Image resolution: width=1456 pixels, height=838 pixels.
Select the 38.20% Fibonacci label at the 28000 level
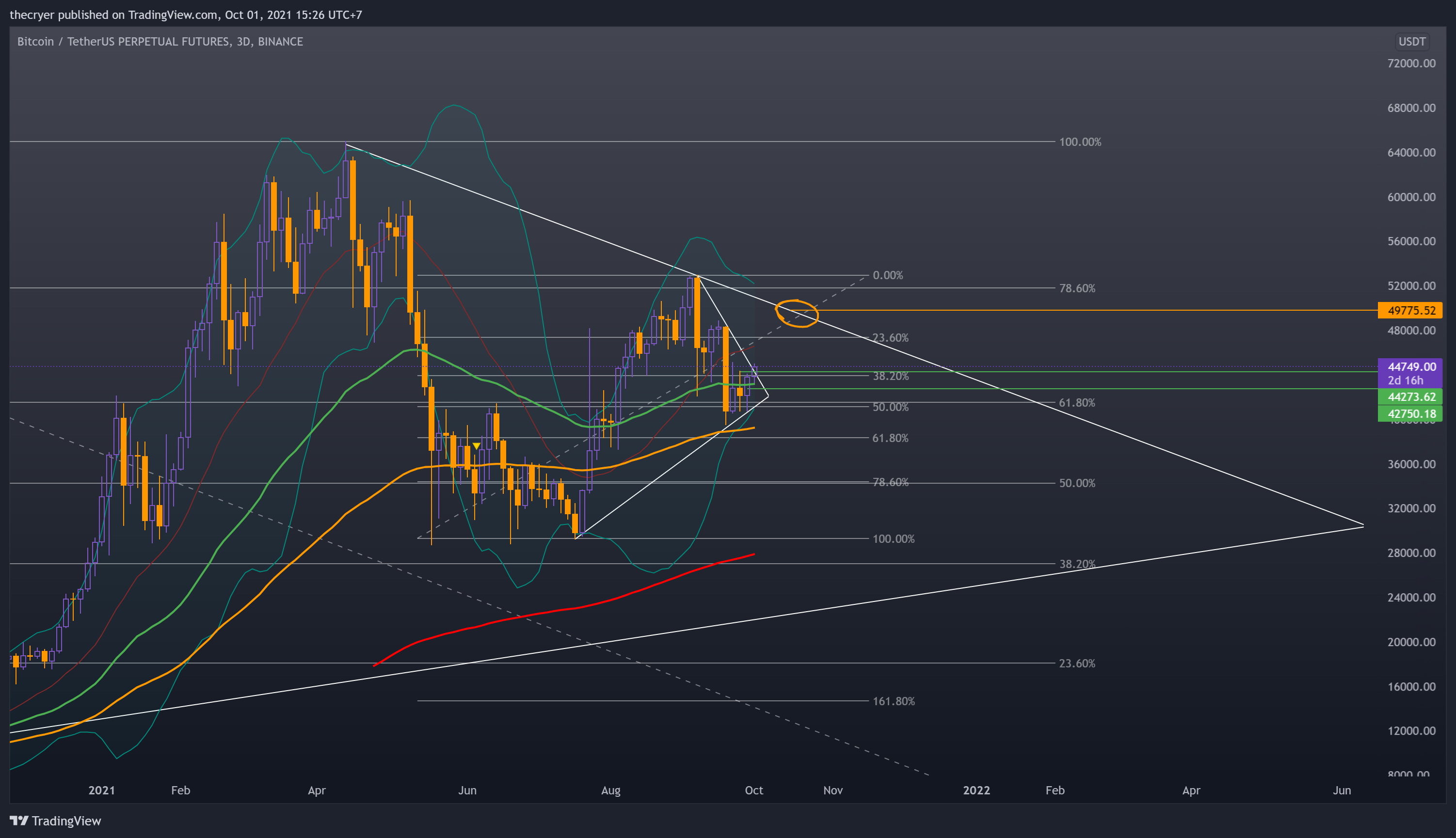1077,564
